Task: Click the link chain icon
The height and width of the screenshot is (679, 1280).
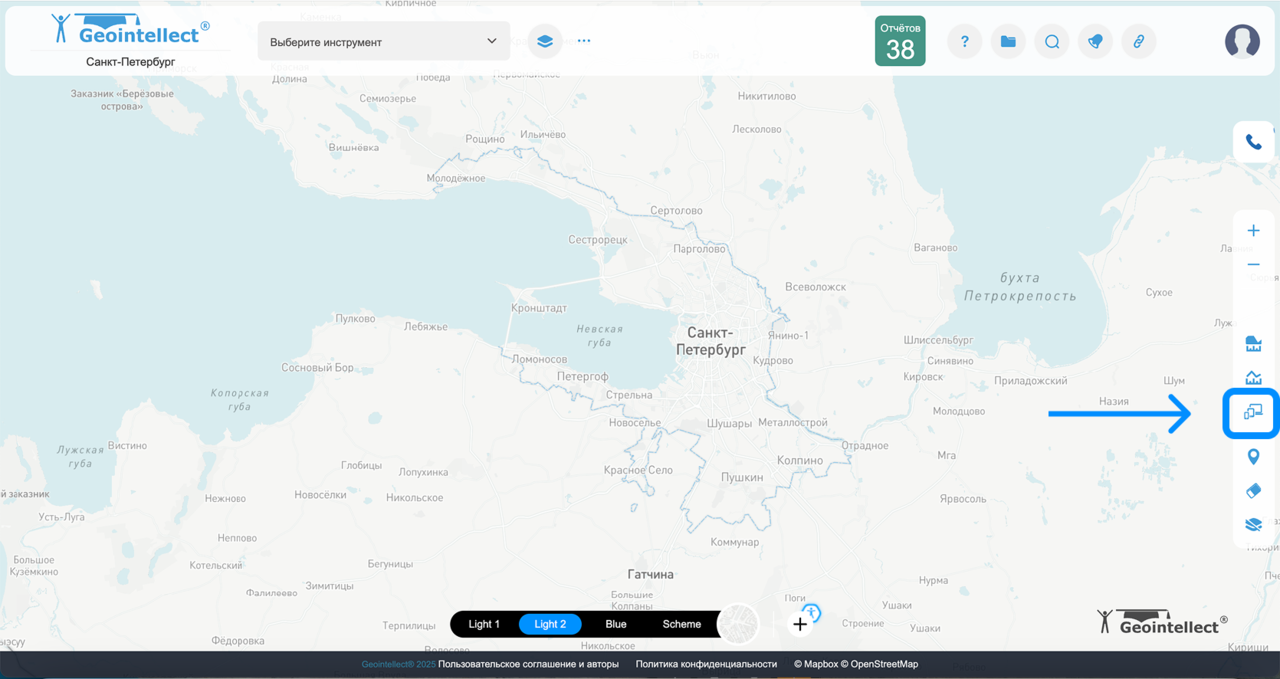Action: [x=1138, y=41]
